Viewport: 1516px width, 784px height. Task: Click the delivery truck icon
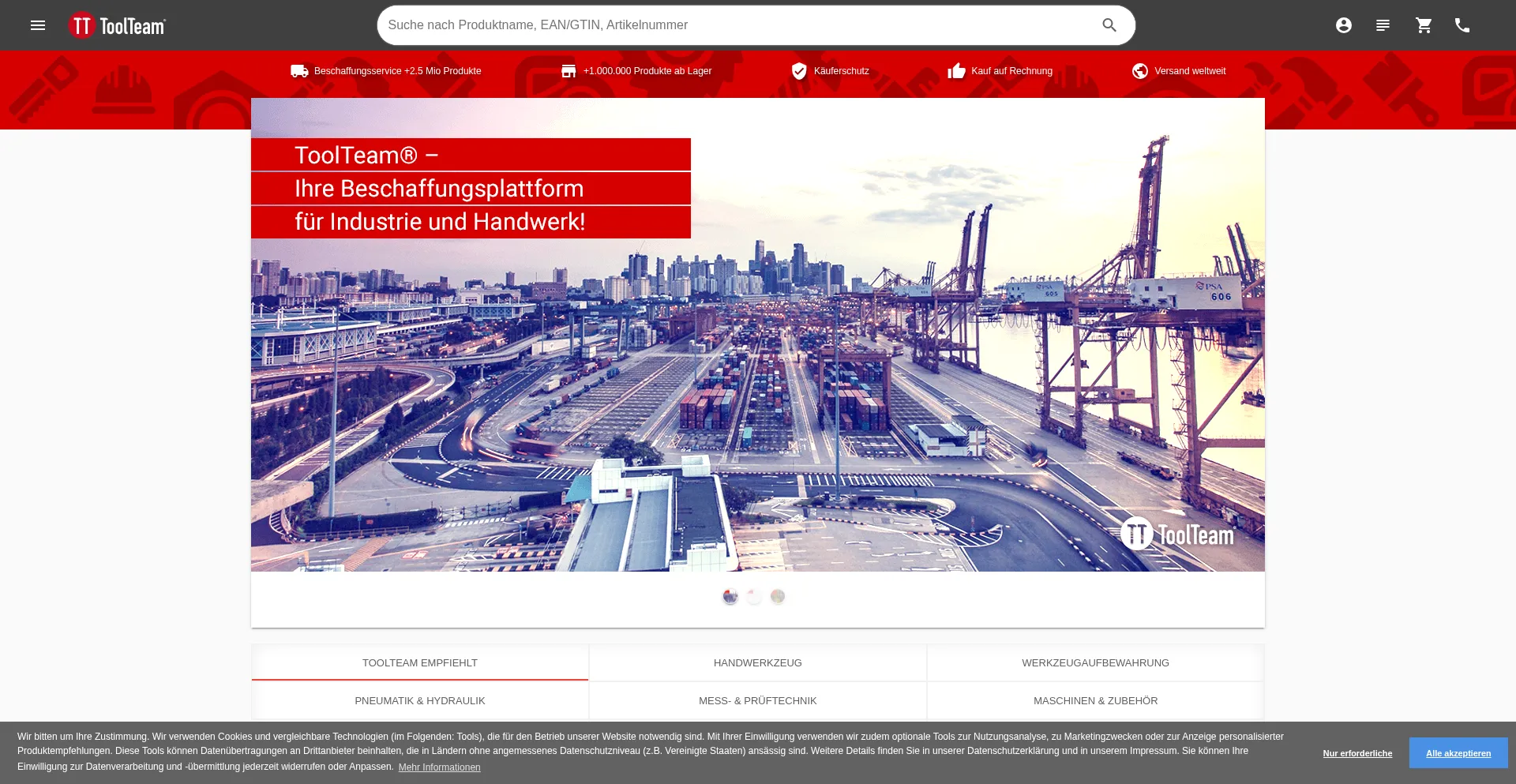(299, 71)
